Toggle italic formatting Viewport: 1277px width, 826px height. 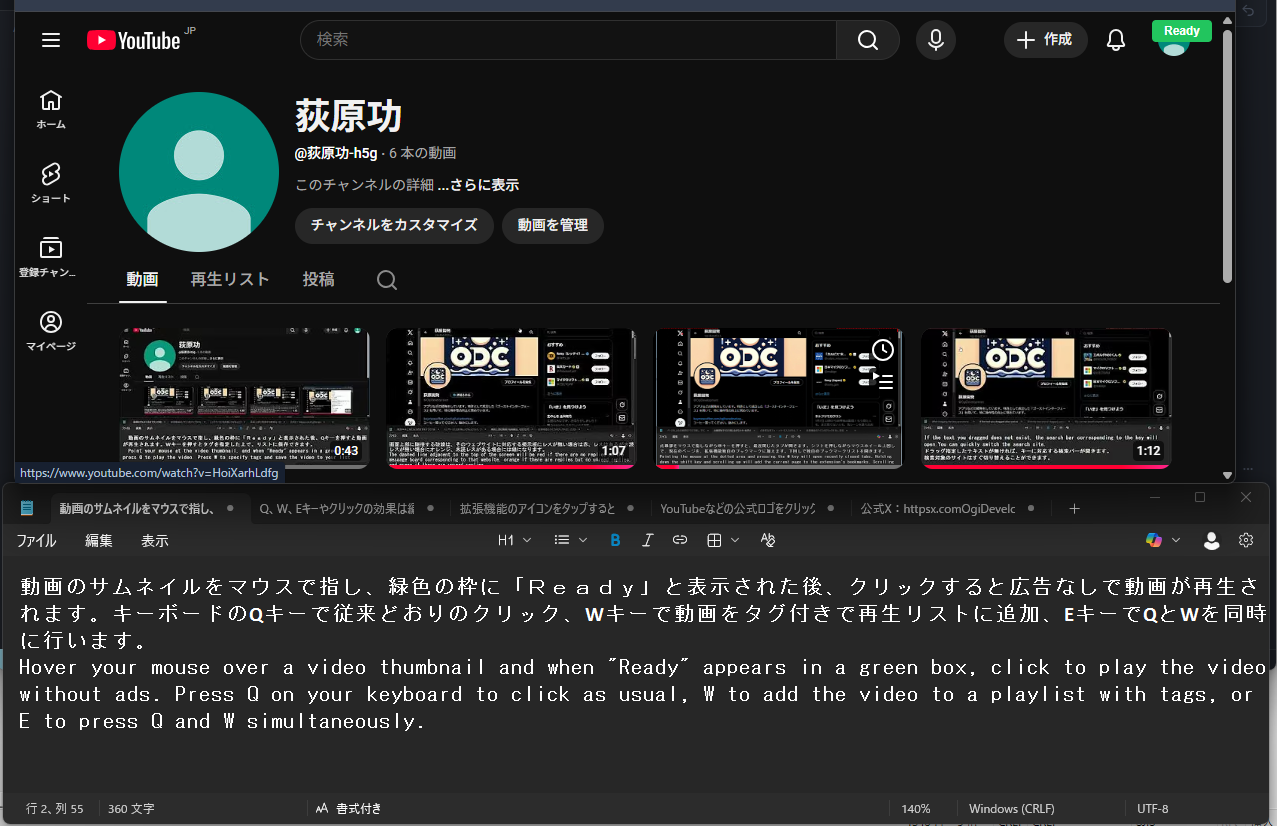pyautogui.click(x=647, y=540)
